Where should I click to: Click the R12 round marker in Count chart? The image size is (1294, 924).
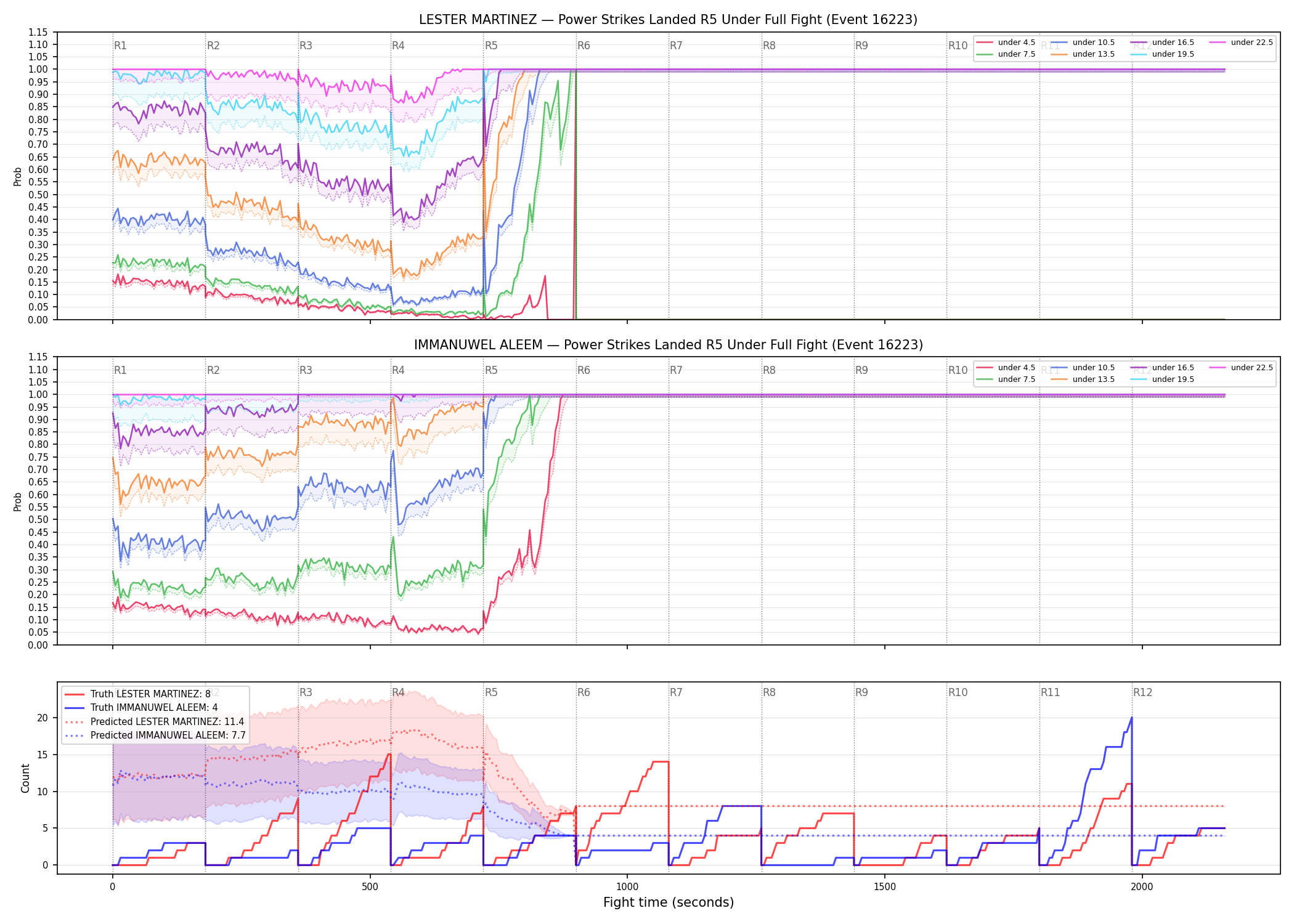click(1143, 692)
